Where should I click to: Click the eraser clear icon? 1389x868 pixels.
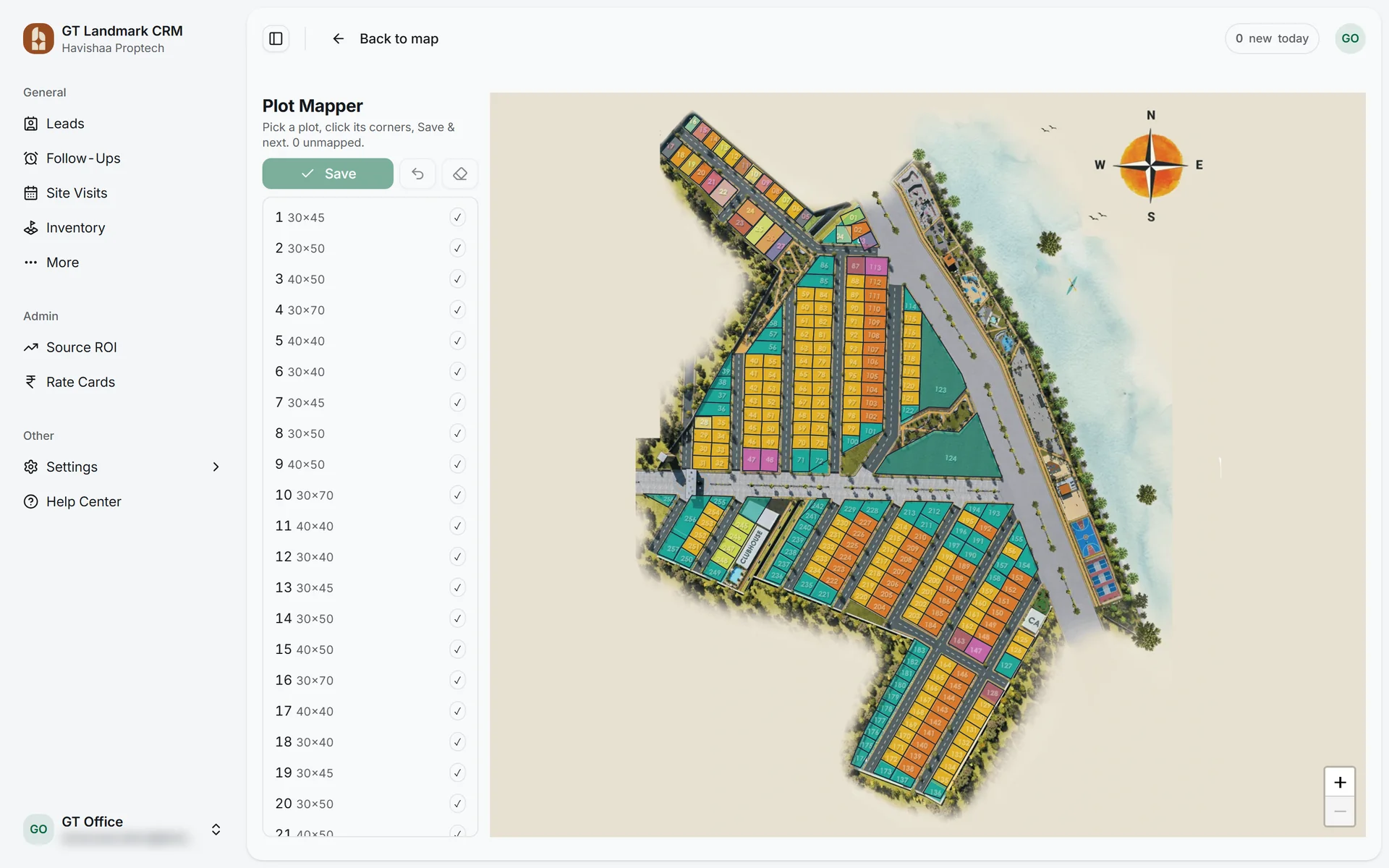460,174
